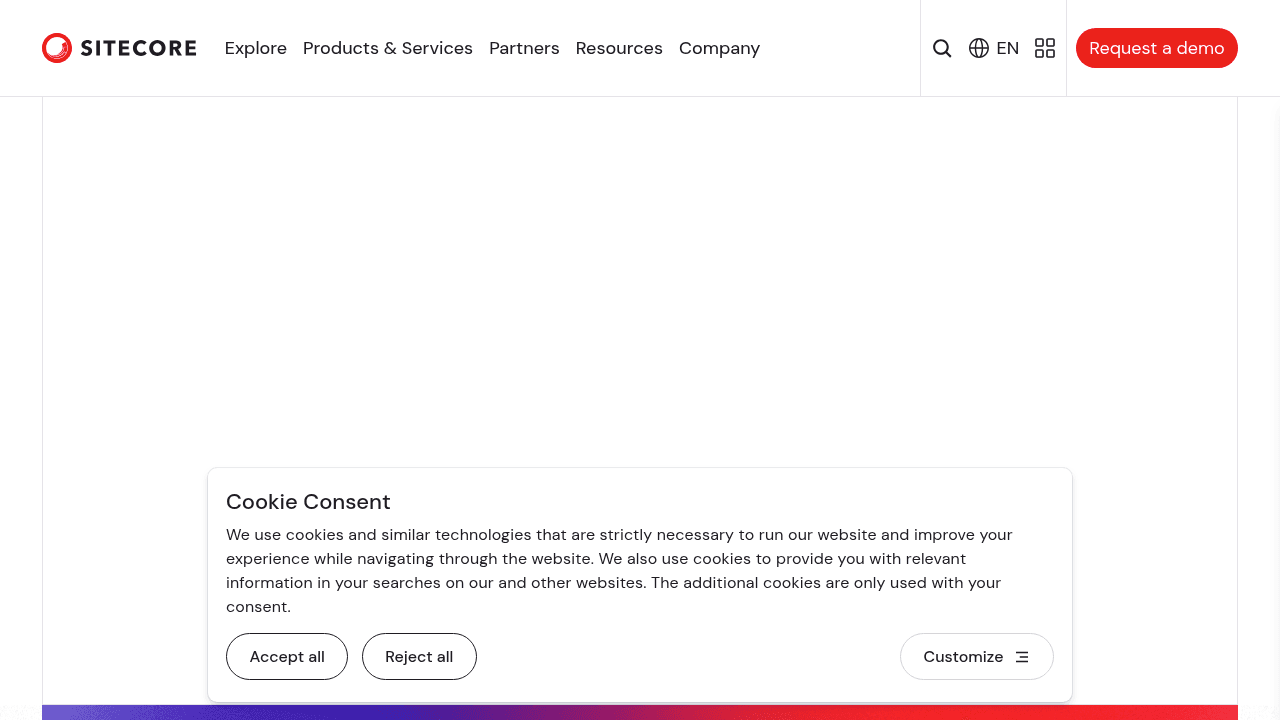Click the globe language icon
Image resolution: width=1280 pixels, height=720 pixels.
tap(978, 47)
